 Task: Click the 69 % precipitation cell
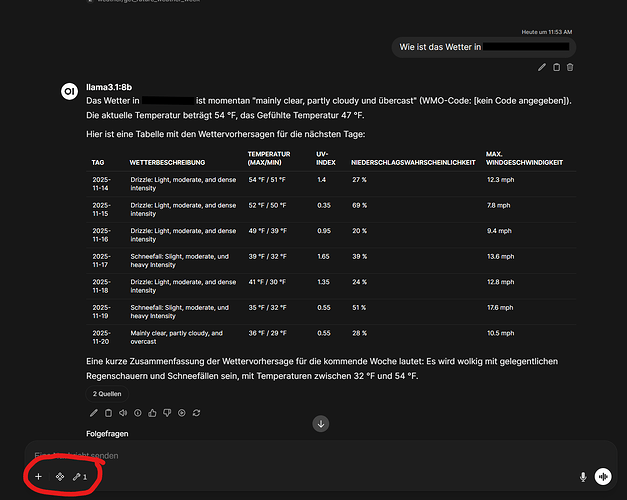point(359,205)
